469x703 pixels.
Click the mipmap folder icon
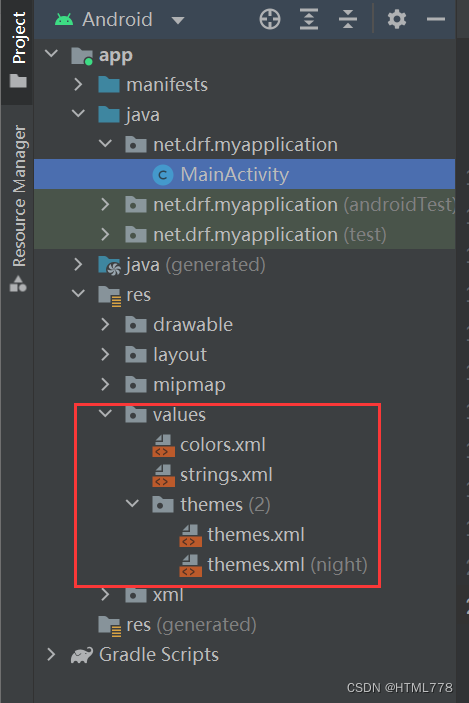coord(136,385)
